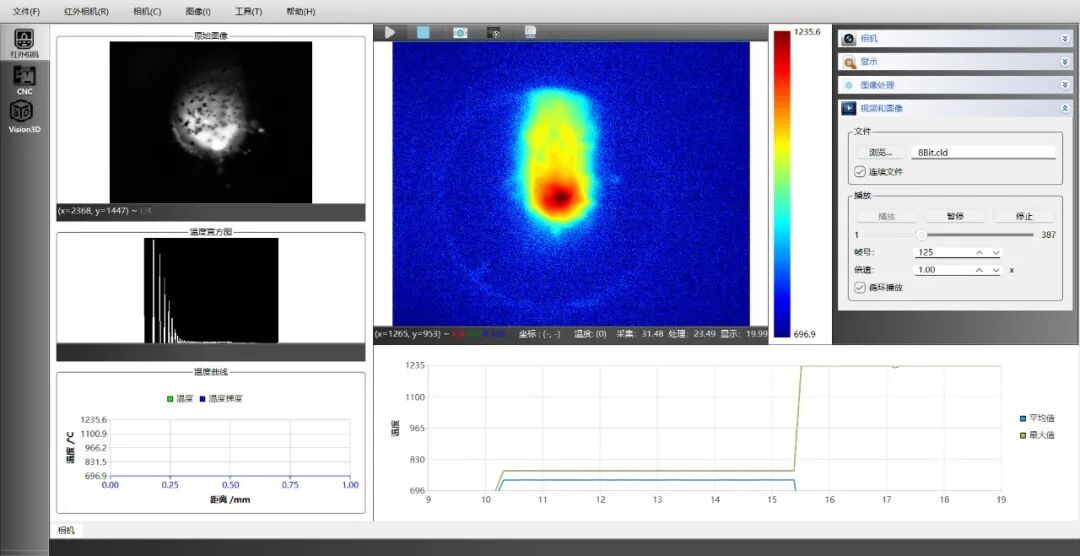The width and height of the screenshot is (1080, 556).
Task: Click the video record icon in toolbar
Action: coord(494,32)
